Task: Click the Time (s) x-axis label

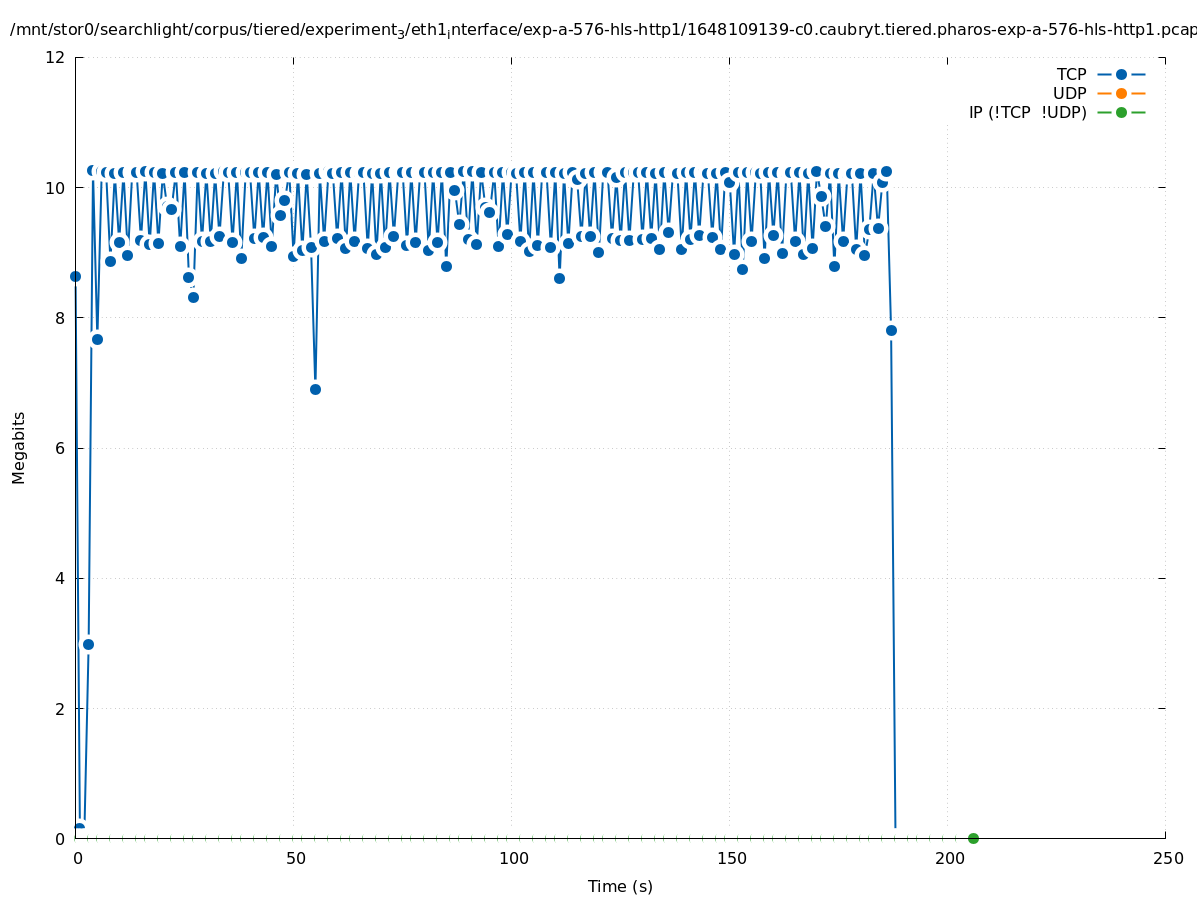Action: pos(620,886)
